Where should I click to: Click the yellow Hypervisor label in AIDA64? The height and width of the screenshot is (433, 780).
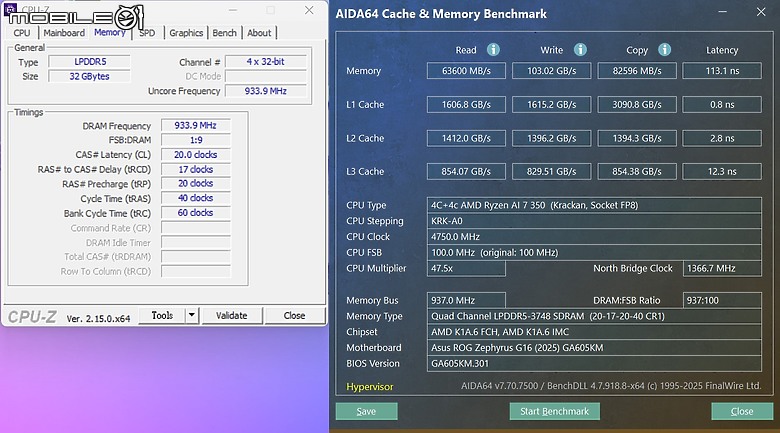pyautogui.click(x=370, y=387)
